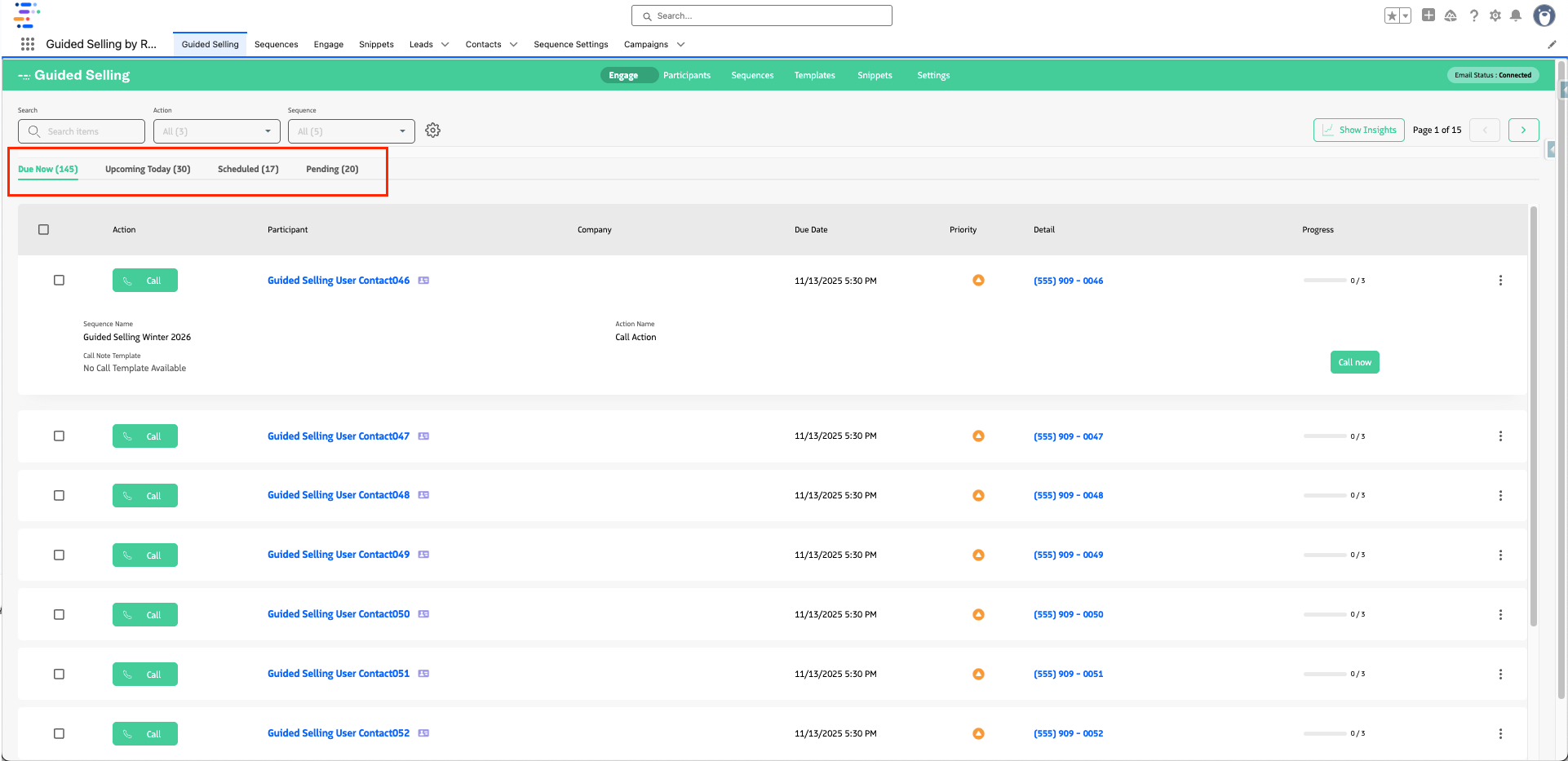
Task: Open the Salesforce setup gear icon
Action: 1495,15
